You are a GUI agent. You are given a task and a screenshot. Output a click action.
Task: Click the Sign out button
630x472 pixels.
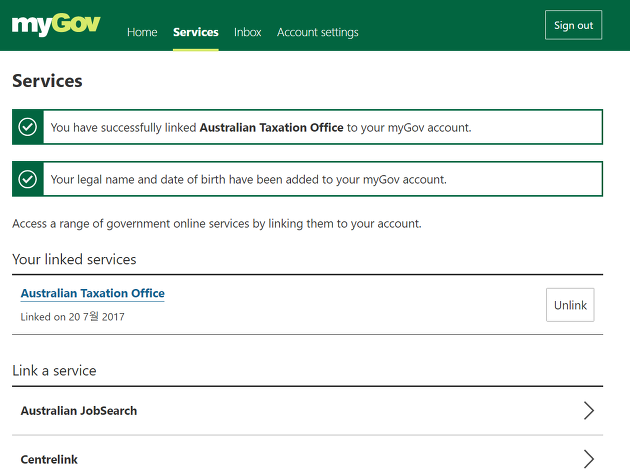tap(573, 25)
